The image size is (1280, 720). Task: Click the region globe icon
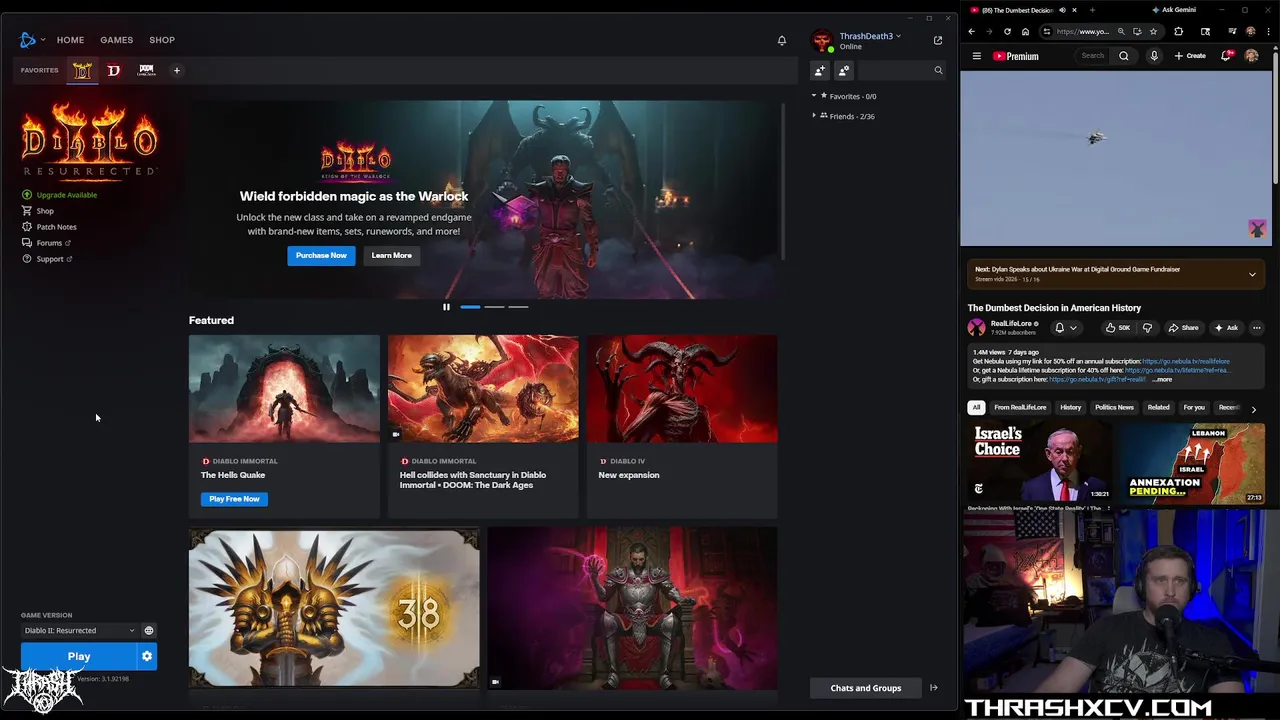149,631
